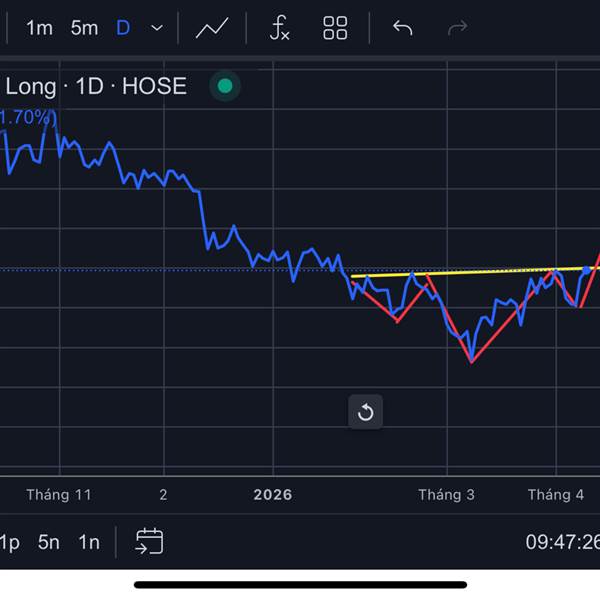Select the 1p date range
Screen dimensions: 600x600
9,542
